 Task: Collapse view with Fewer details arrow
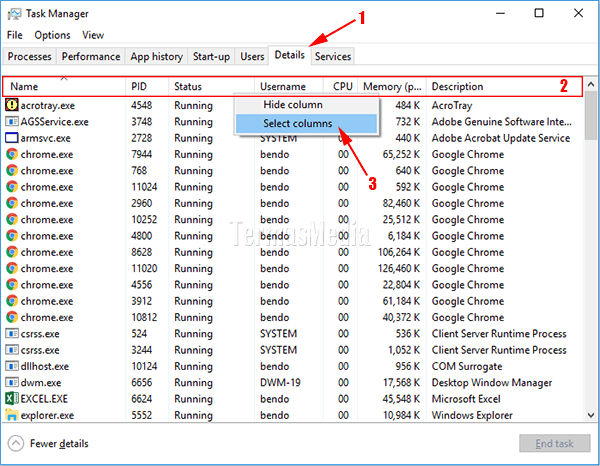pyautogui.click(x=16, y=443)
